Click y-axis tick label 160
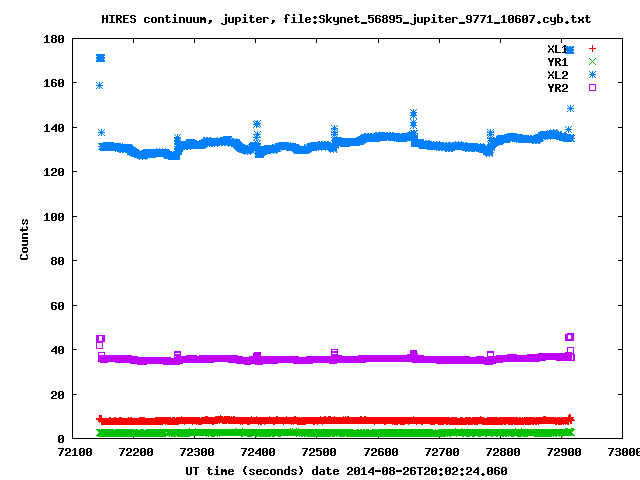The height and width of the screenshot is (480, 640). click(54, 83)
